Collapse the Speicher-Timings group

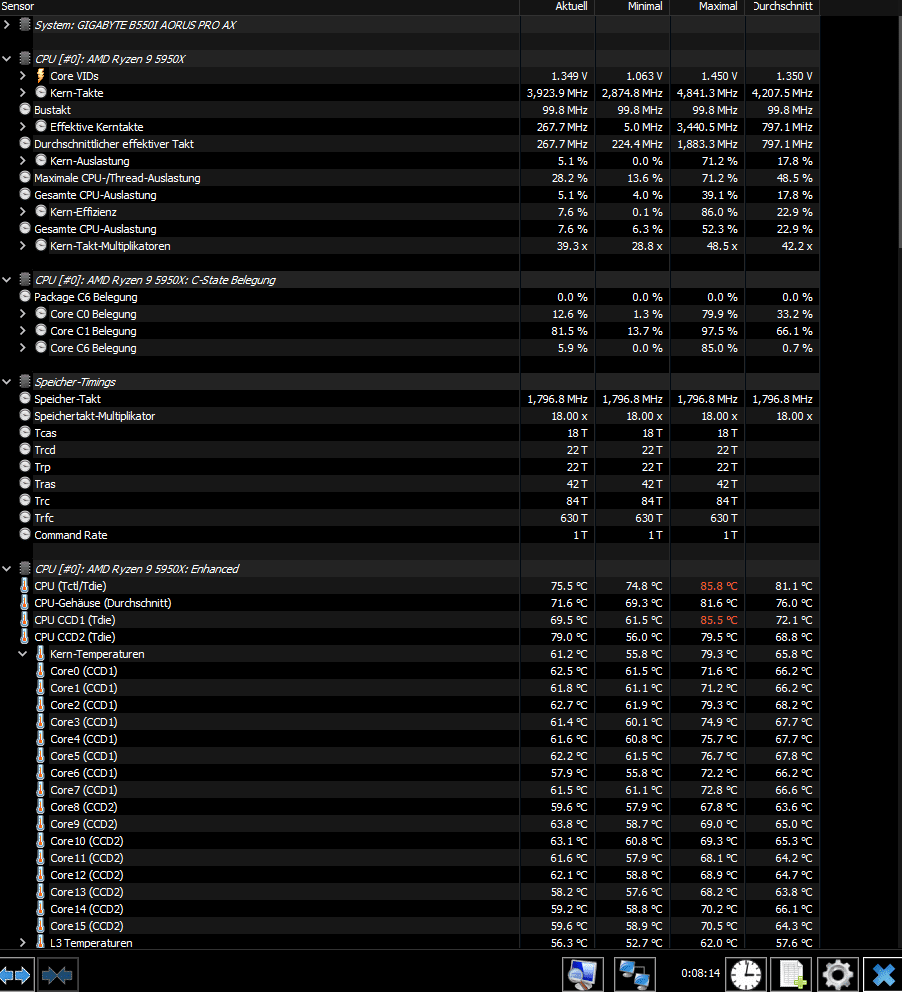tap(7, 381)
